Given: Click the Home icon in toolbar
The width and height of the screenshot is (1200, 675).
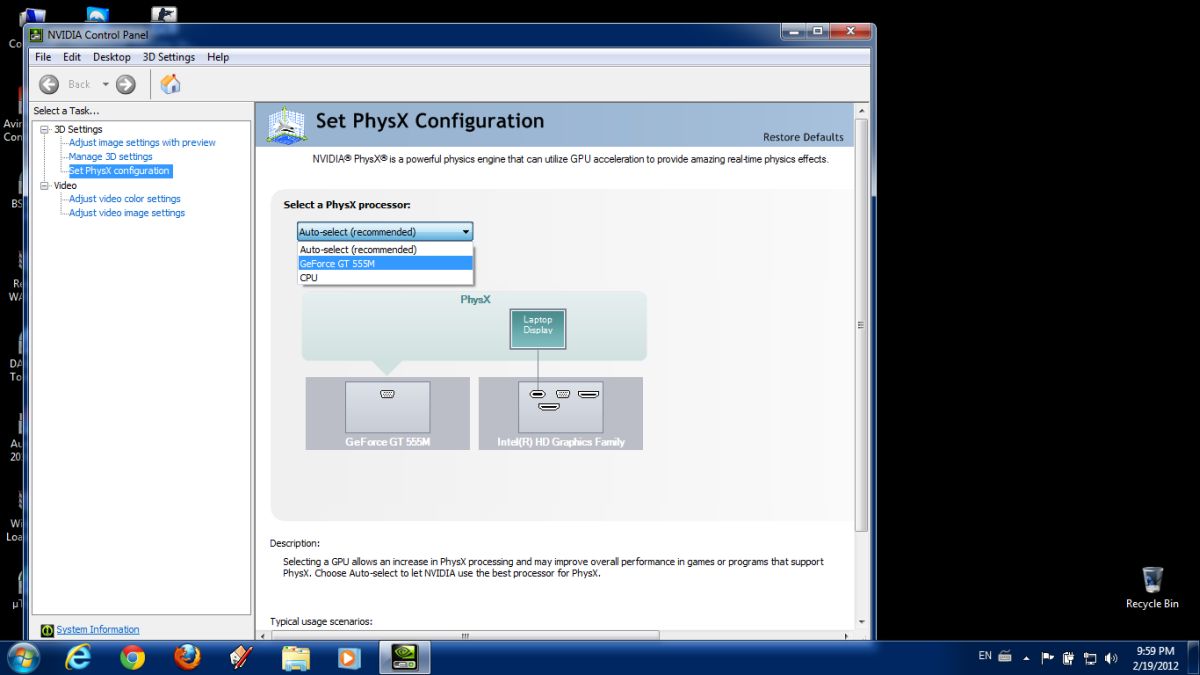Looking at the screenshot, I should [170, 84].
